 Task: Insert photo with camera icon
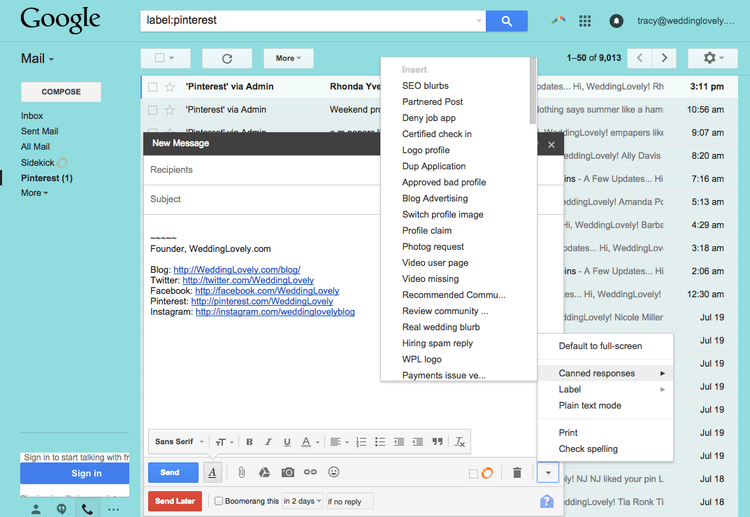point(287,473)
